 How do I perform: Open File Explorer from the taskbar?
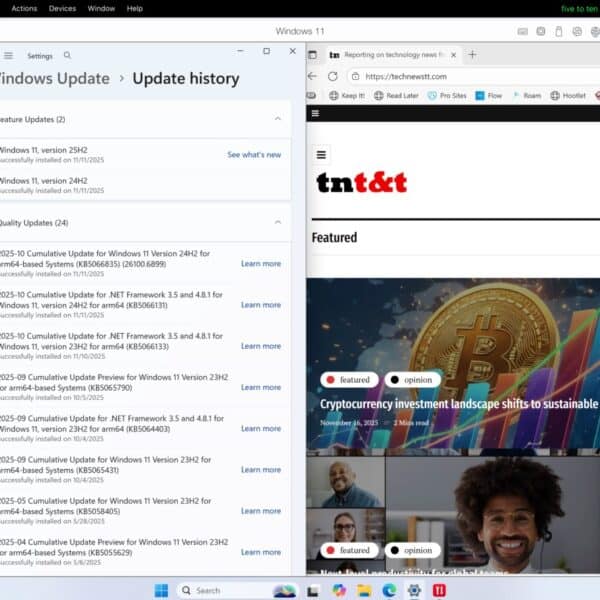click(x=364, y=590)
